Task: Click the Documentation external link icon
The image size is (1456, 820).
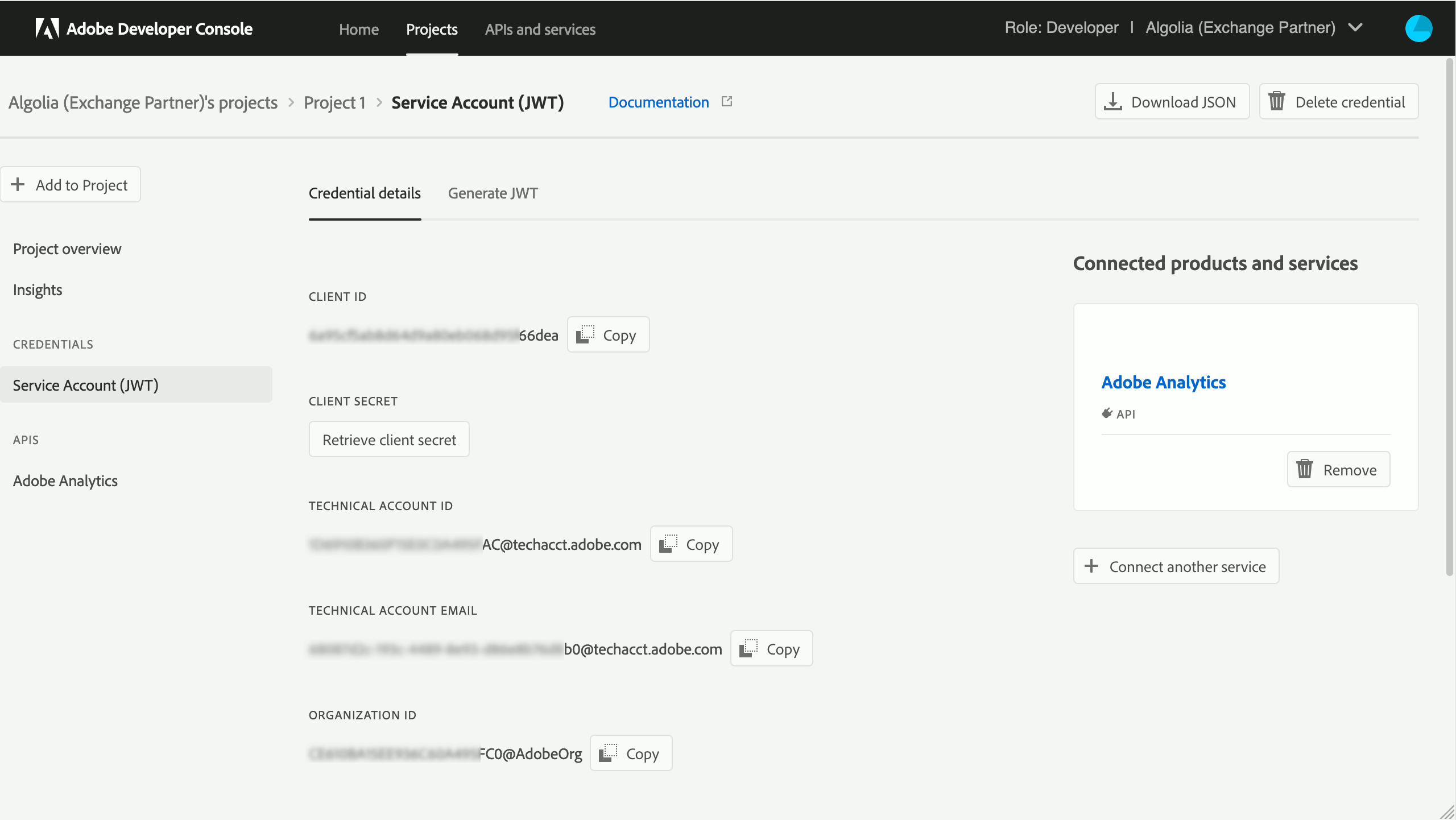Action: 726,102
